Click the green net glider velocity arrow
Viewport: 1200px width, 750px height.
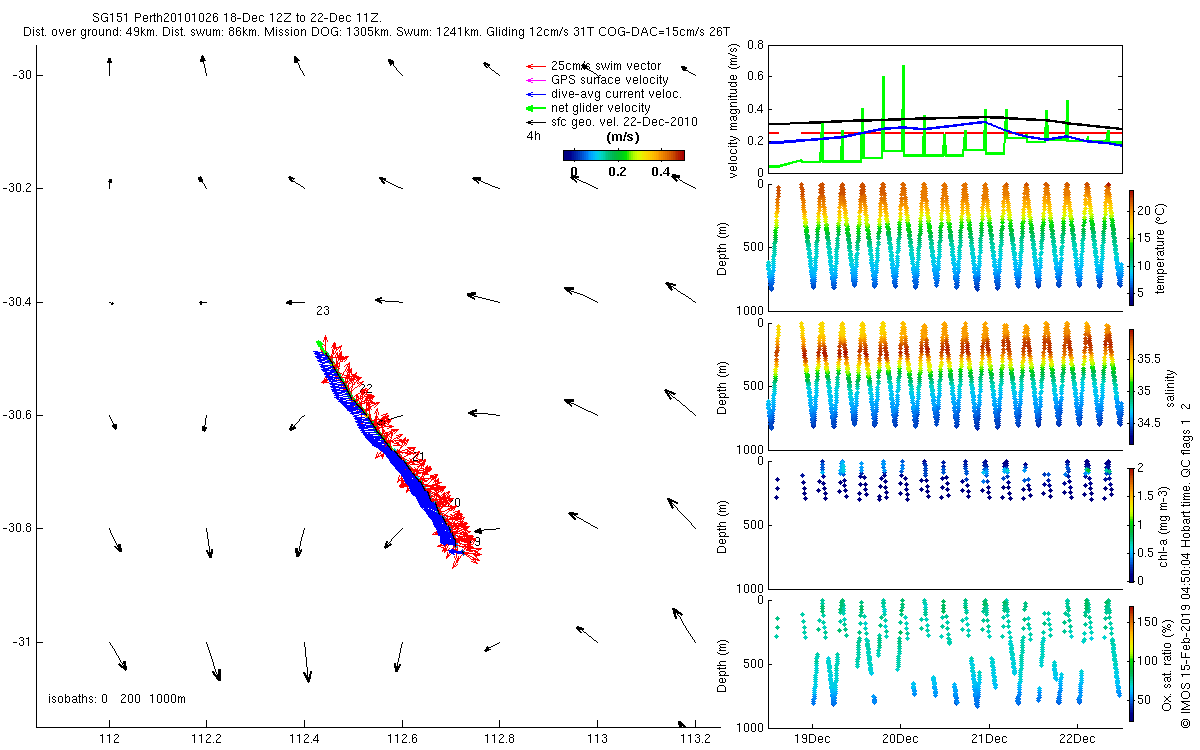(x=535, y=108)
